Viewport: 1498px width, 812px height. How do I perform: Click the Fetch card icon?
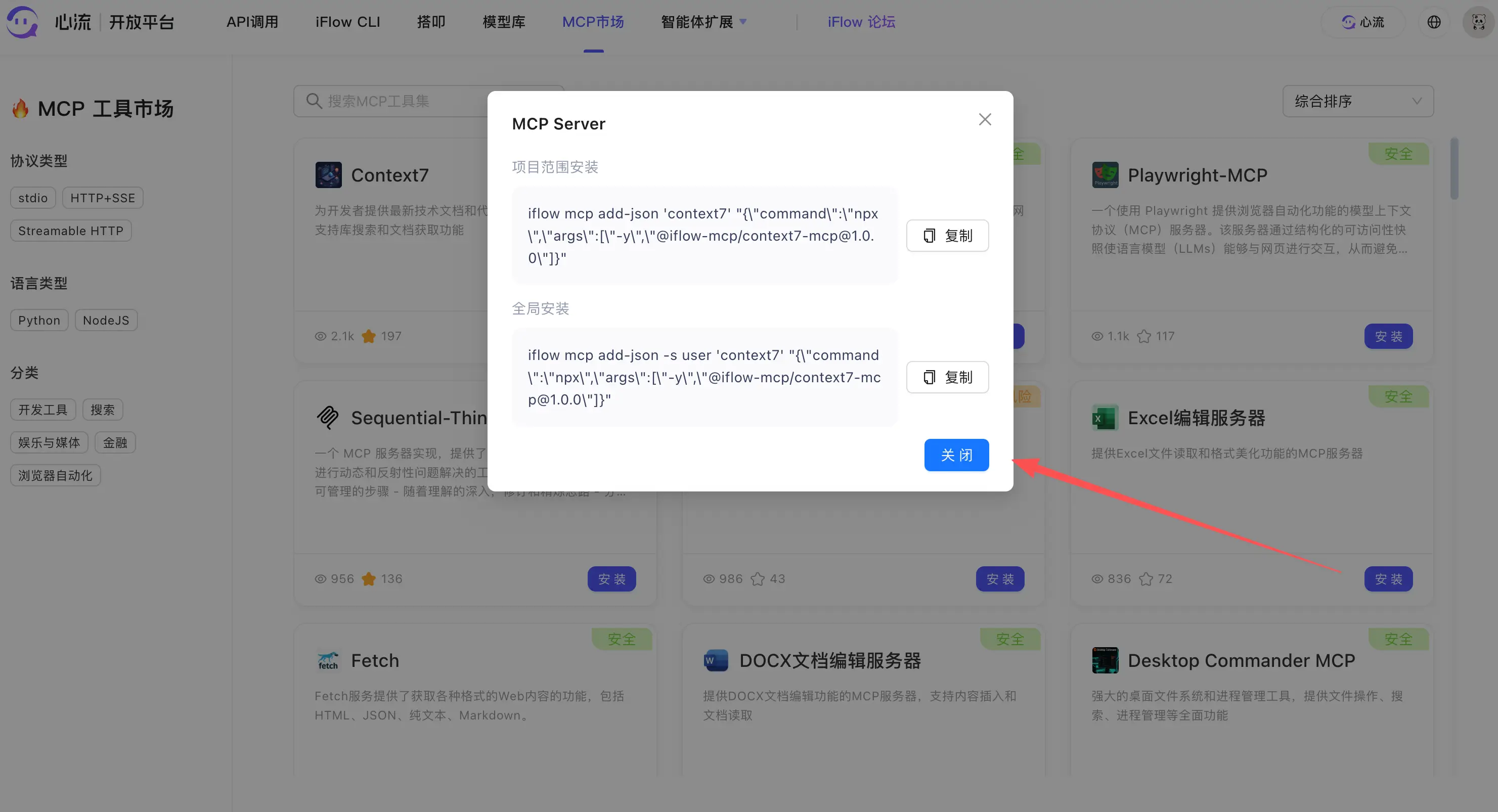point(329,661)
